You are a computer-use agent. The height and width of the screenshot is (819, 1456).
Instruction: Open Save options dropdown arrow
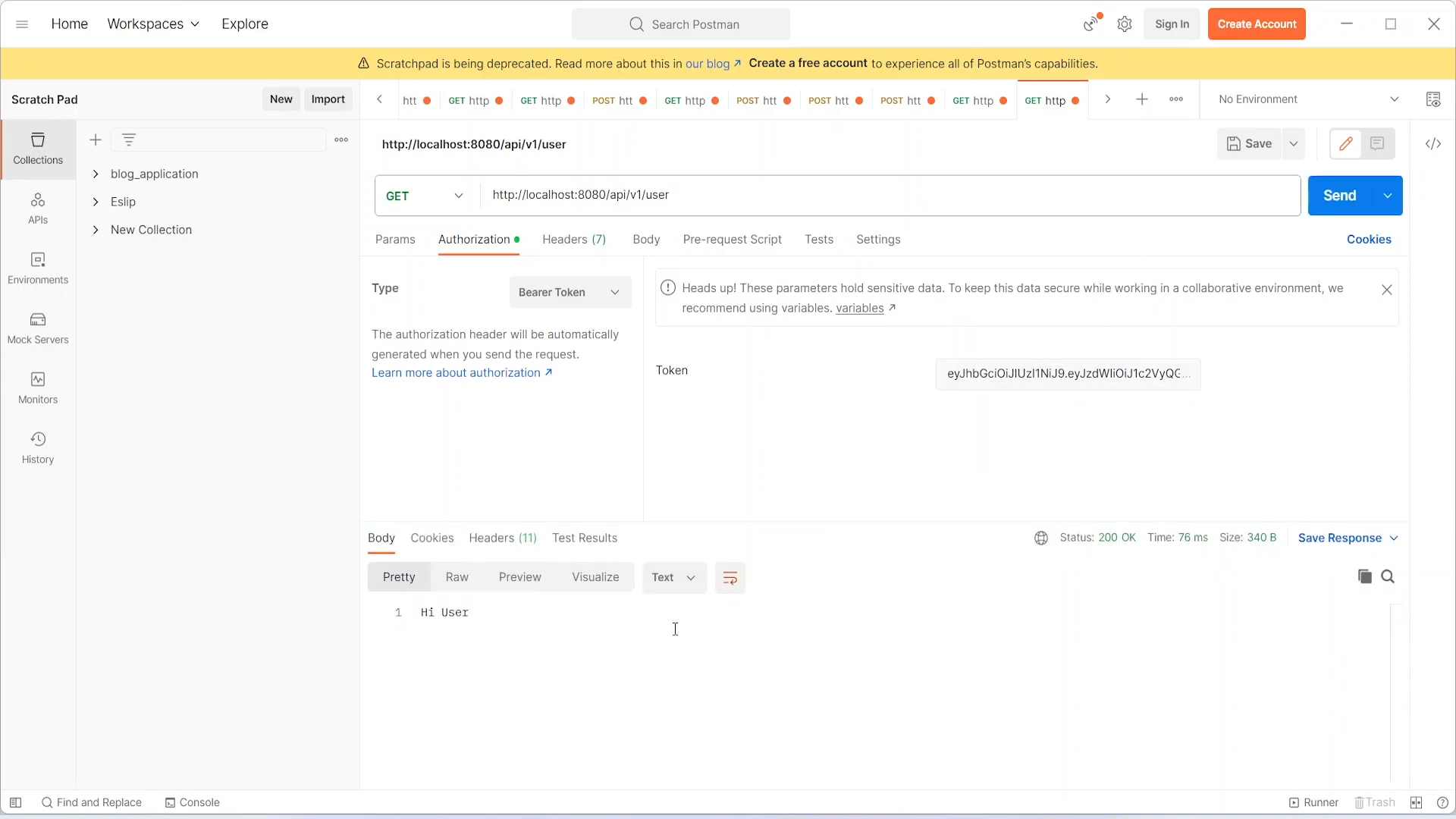[x=1294, y=144]
